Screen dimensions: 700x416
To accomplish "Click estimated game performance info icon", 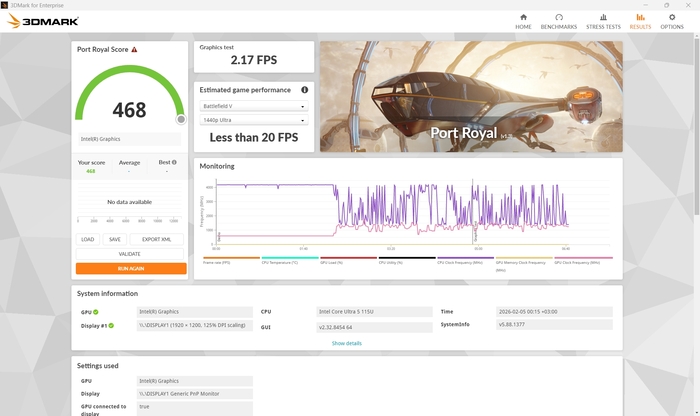I will click(x=304, y=89).
